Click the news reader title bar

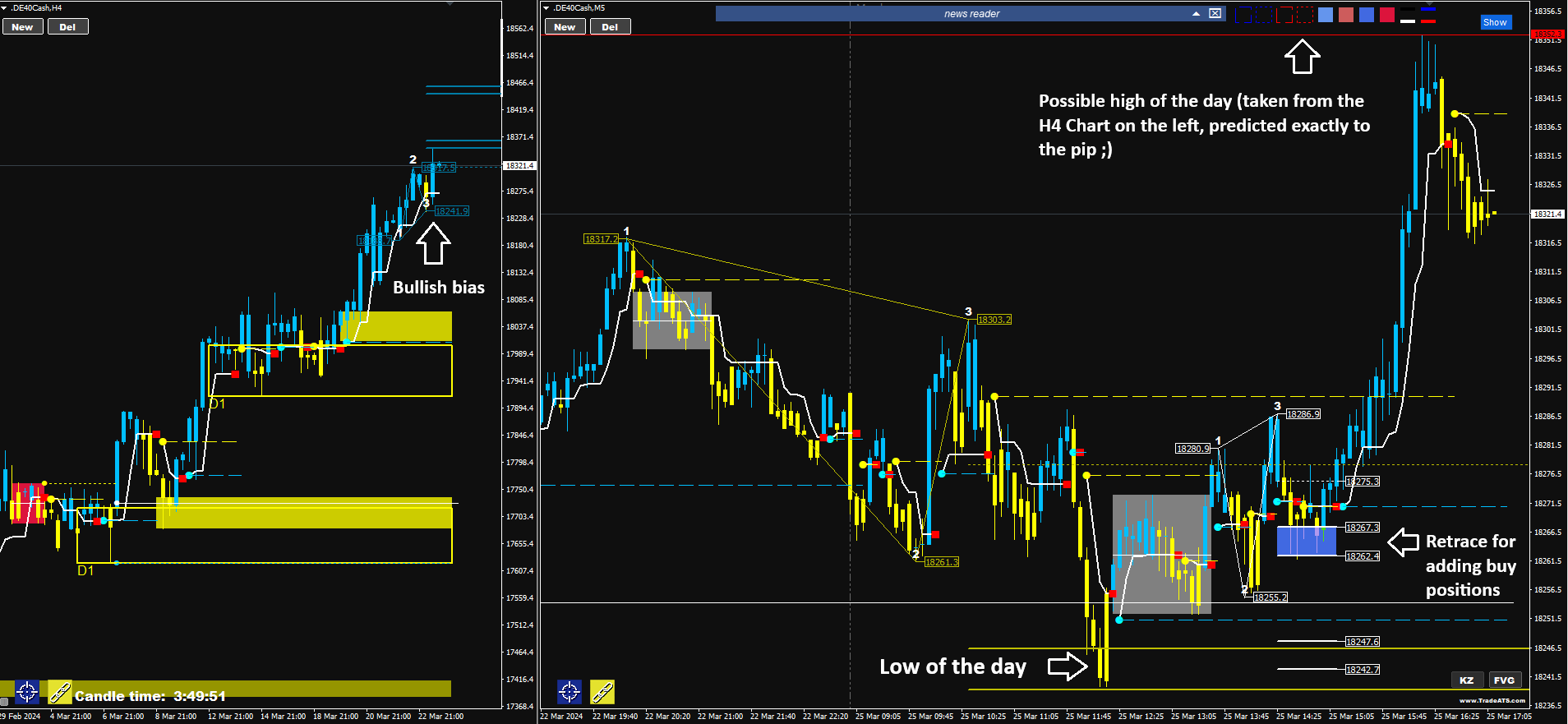[971, 14]
